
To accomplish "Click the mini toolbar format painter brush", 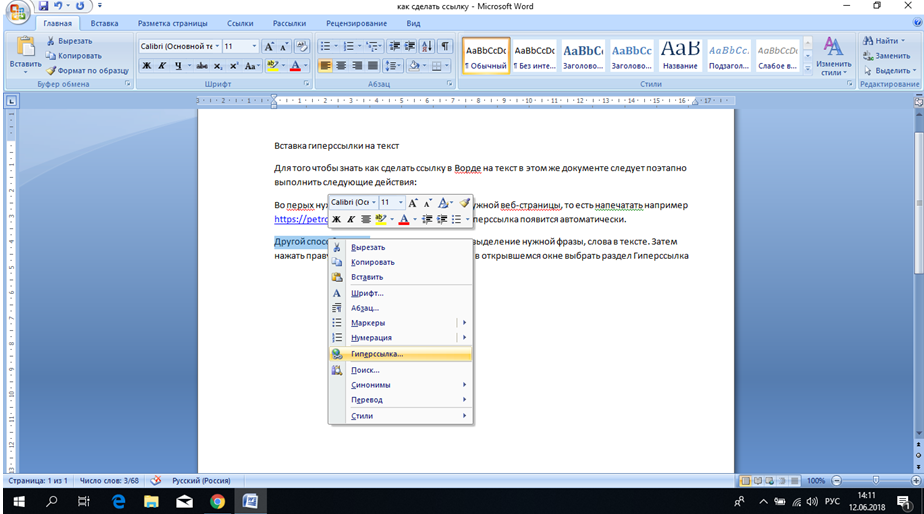I will pyautogui.click(x=464, y=202).
